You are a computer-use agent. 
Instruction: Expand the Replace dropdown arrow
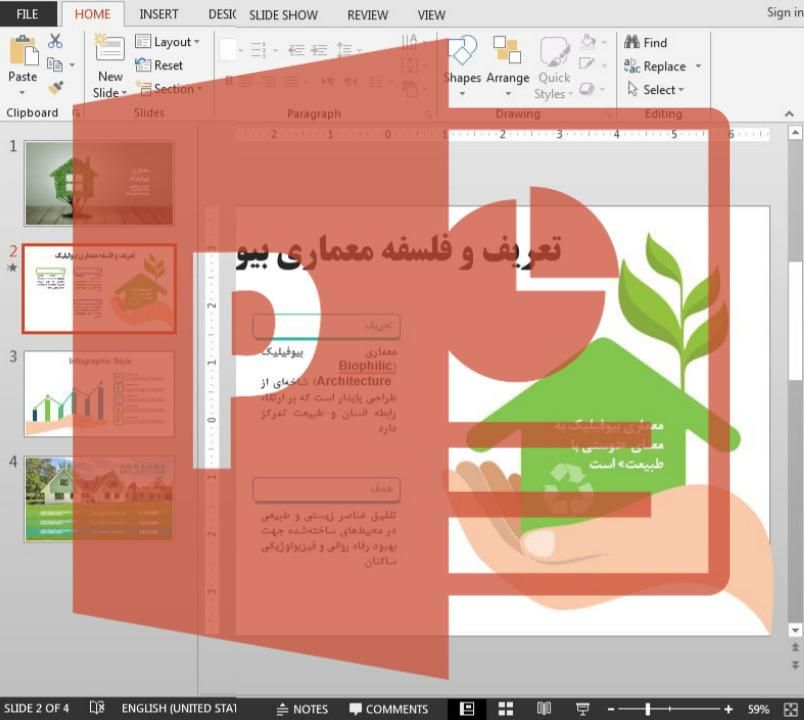tap(698, 66)
